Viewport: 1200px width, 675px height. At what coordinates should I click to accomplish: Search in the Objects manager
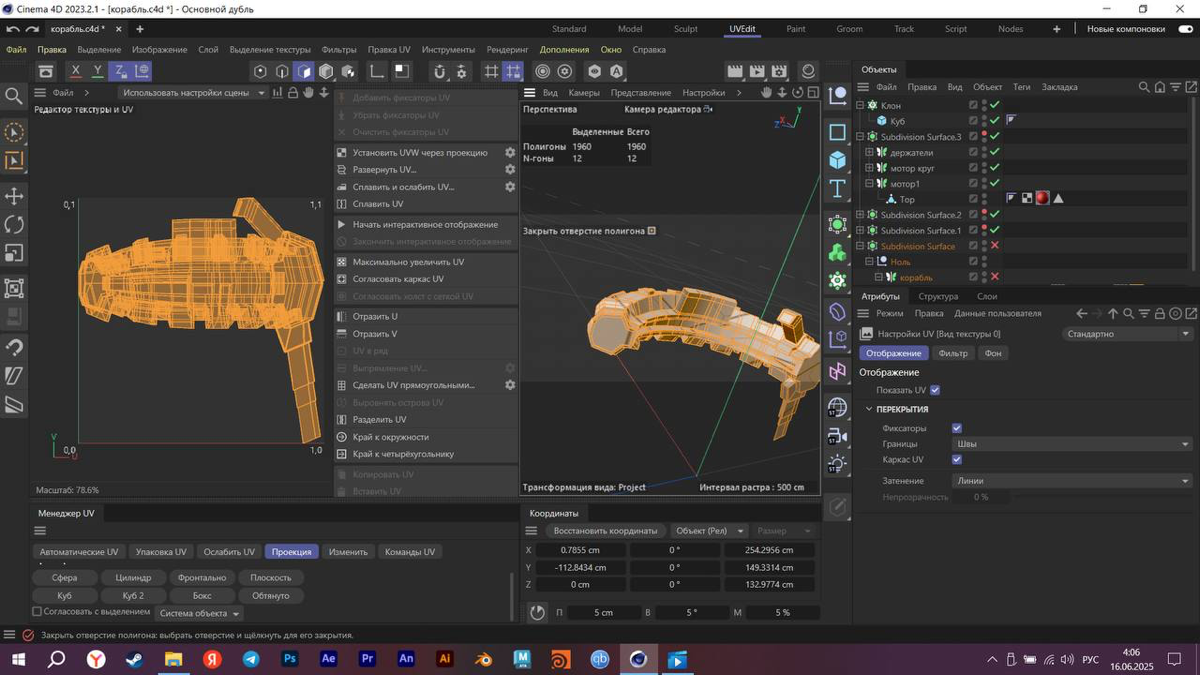(1144, 87)
